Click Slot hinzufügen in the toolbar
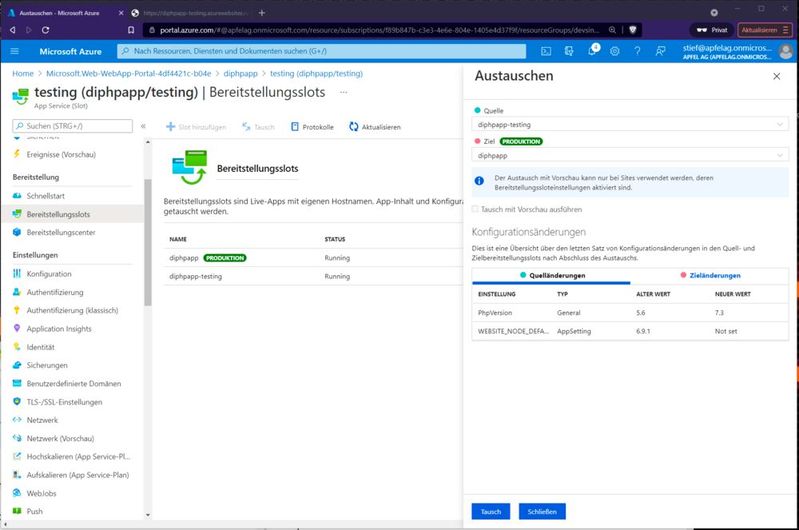Image resolution: width=799 pixels, height=530 pixels. 196,127
